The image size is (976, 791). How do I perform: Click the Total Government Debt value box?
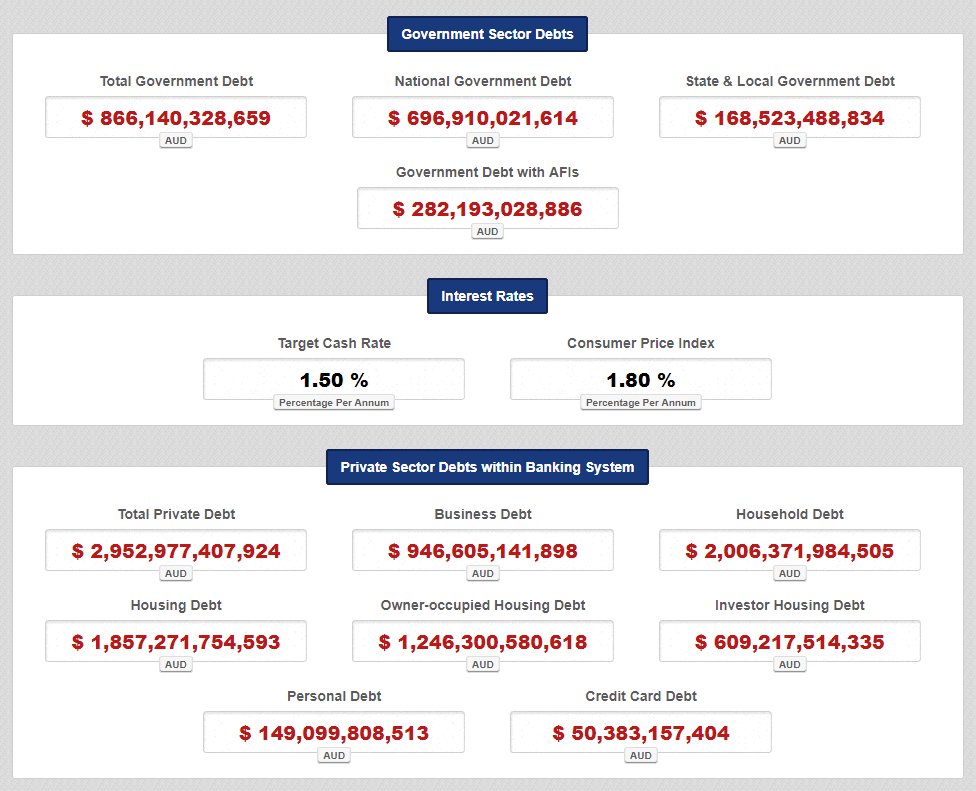pyautogui.click(x=176, y=118)
